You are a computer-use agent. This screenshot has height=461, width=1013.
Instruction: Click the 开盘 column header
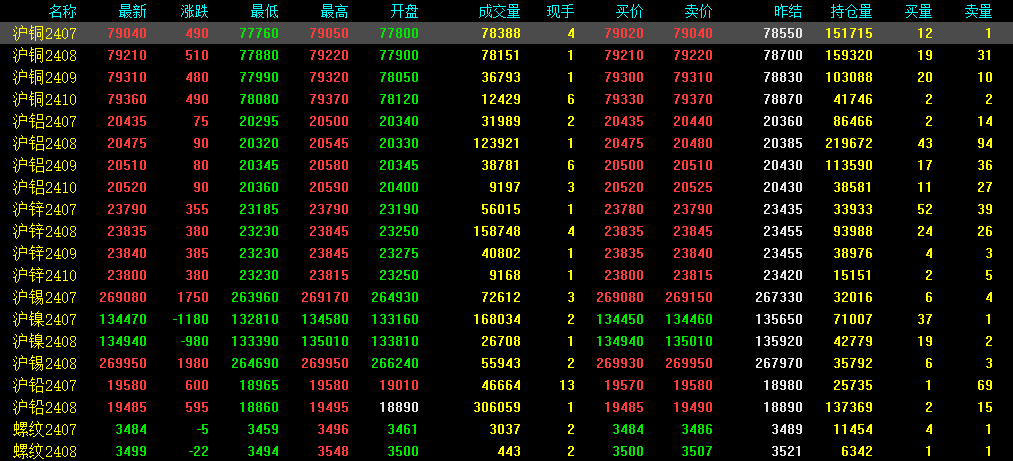pyautogui.click(x=404, y=11)
